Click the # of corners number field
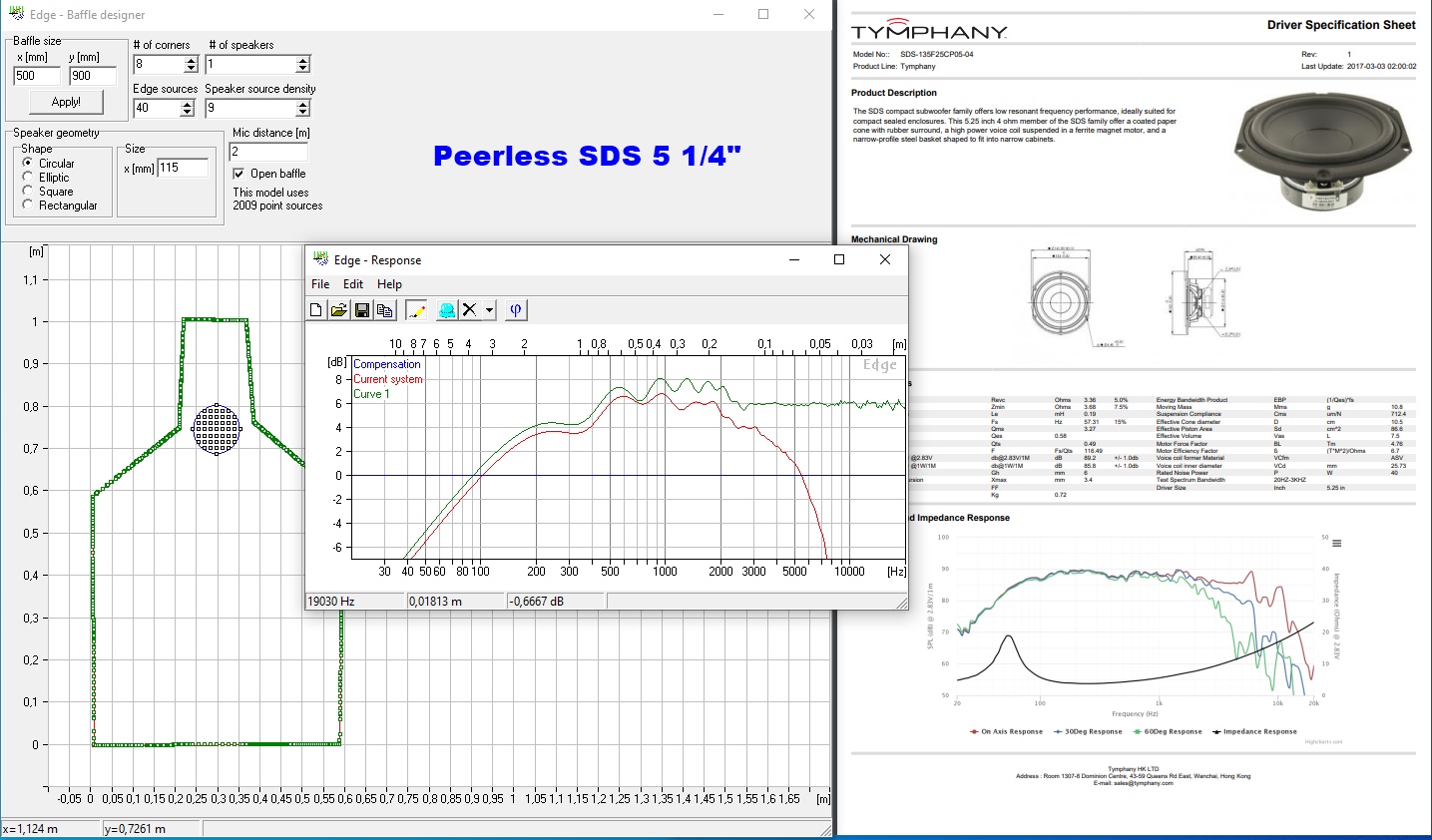The width and height of the screenshot is (1432, 840). tap(159, 64)
